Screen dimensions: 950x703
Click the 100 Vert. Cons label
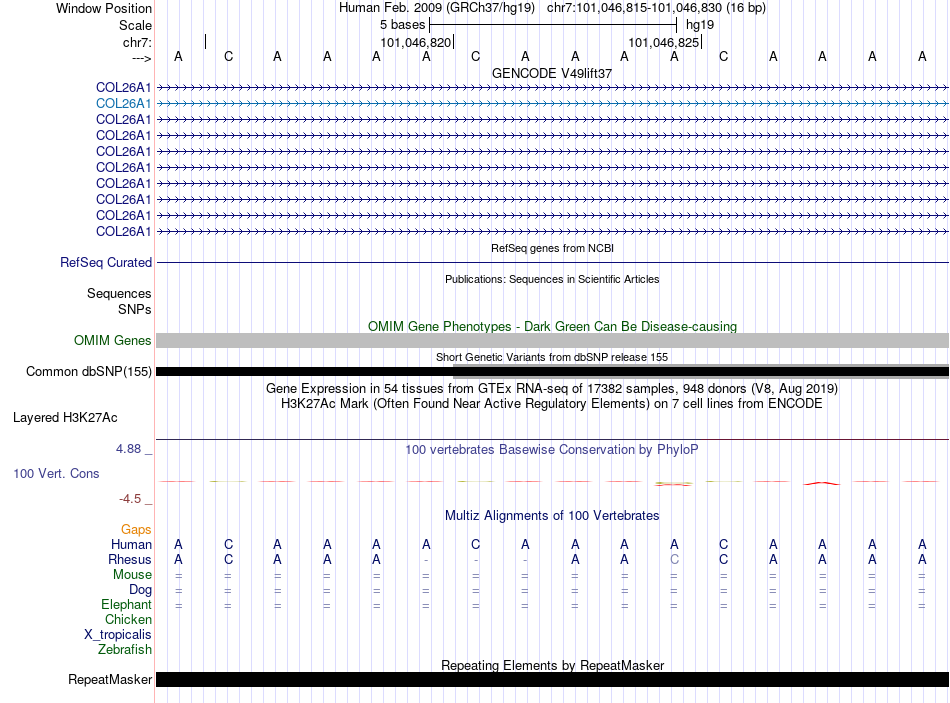[x=56, y=474]
